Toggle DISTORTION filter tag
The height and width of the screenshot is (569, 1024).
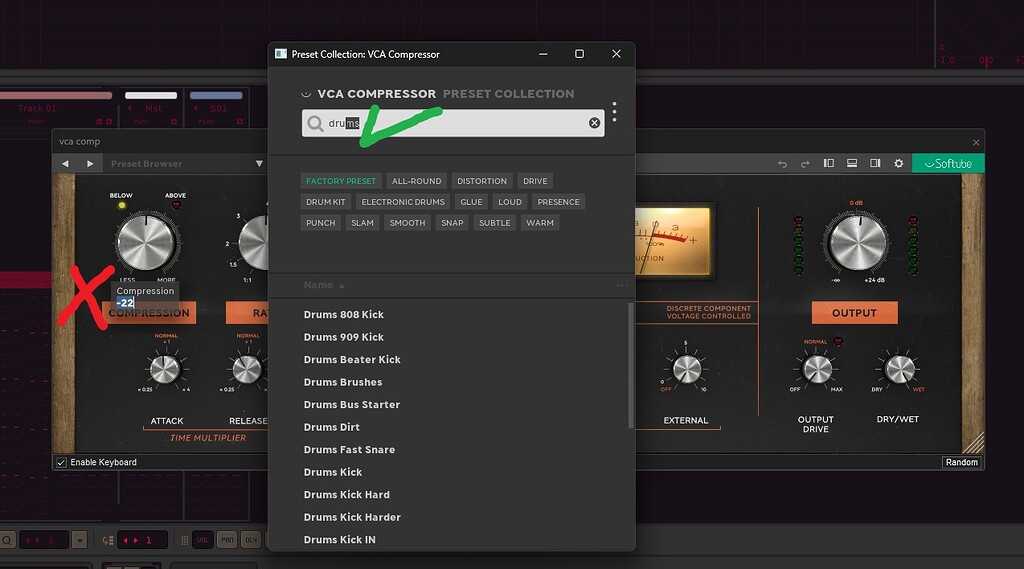(x=482, y=181)
